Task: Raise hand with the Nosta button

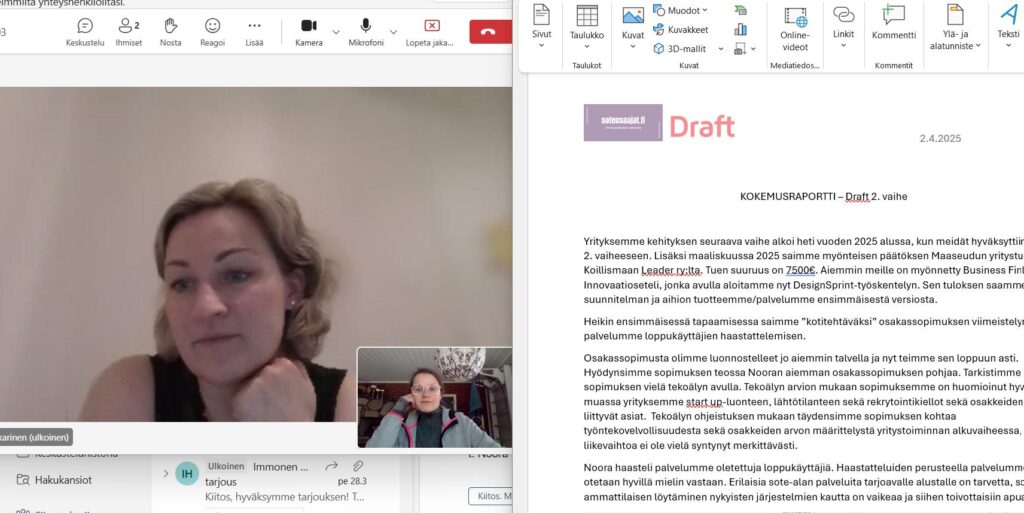Action: click(170, 32)
